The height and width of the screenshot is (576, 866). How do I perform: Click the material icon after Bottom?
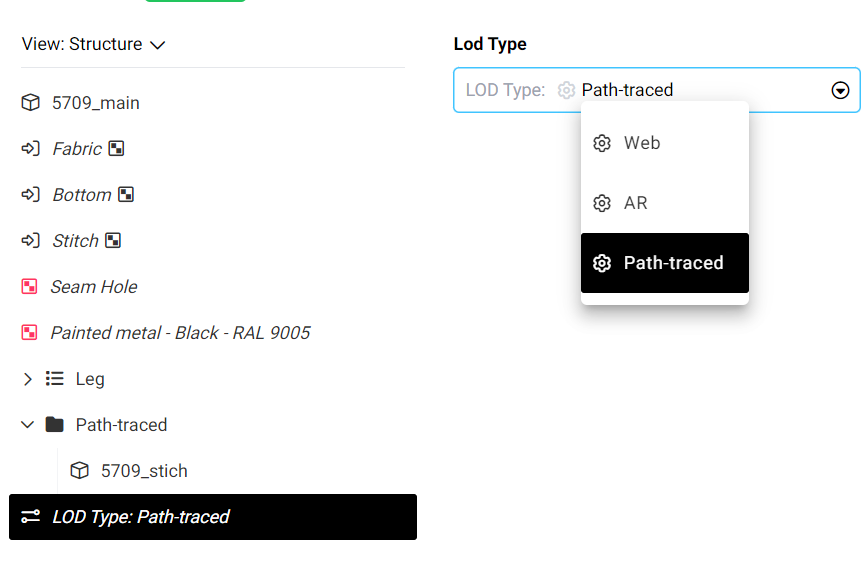tap(126, 195)
